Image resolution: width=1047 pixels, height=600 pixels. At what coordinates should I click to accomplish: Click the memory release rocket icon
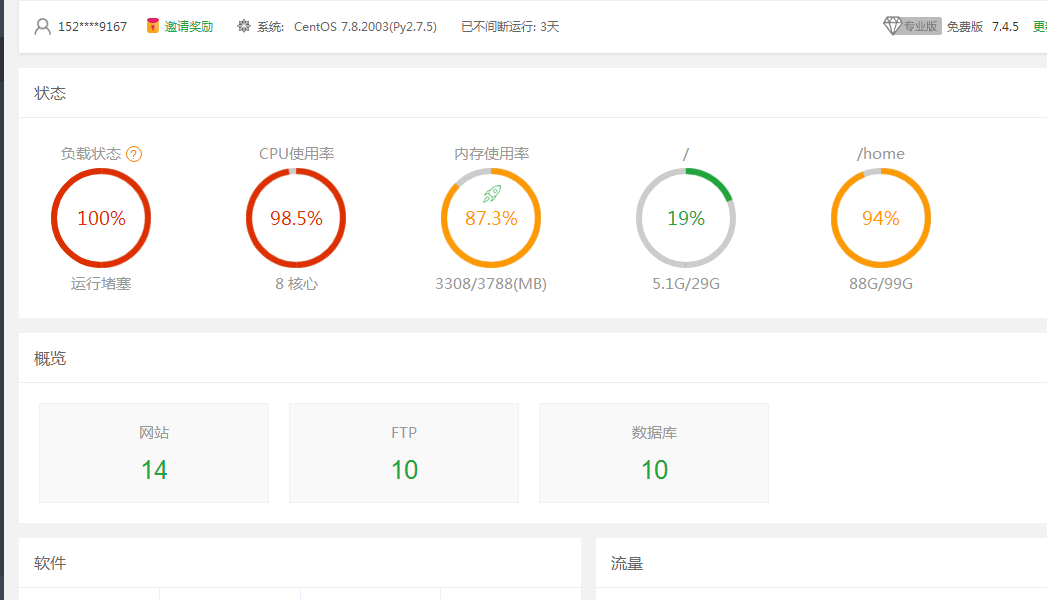[x=491, y=194]
